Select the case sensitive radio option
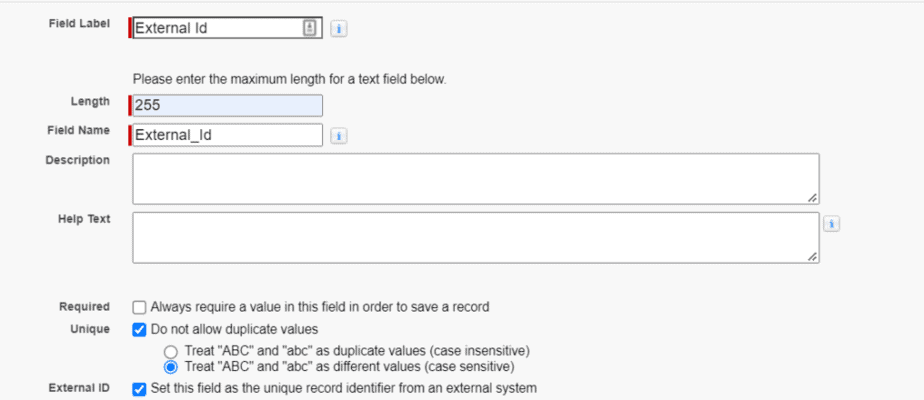 click(170, 367)
